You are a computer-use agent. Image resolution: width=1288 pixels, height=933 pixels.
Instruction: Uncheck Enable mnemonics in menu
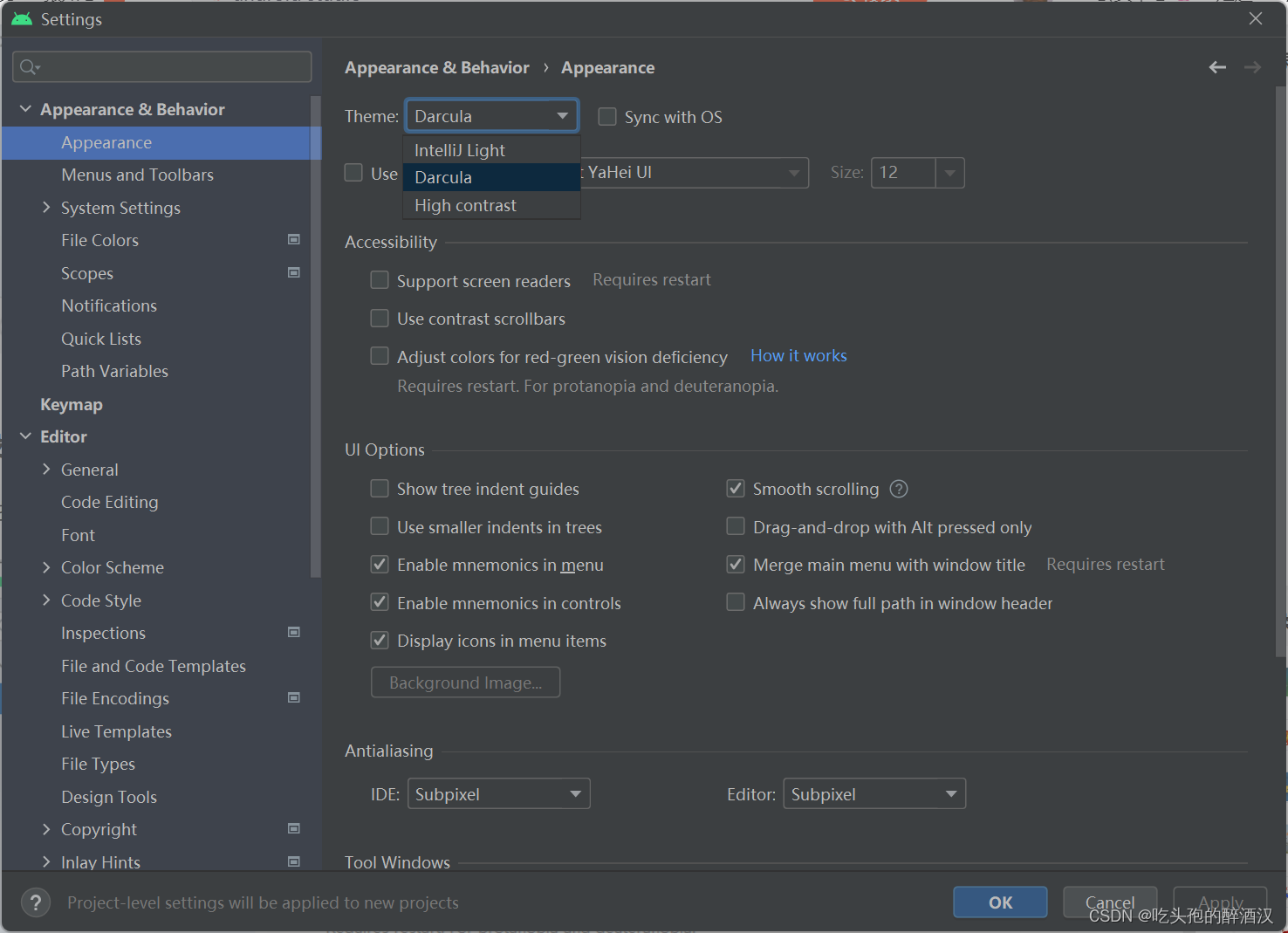click(380, 564)
